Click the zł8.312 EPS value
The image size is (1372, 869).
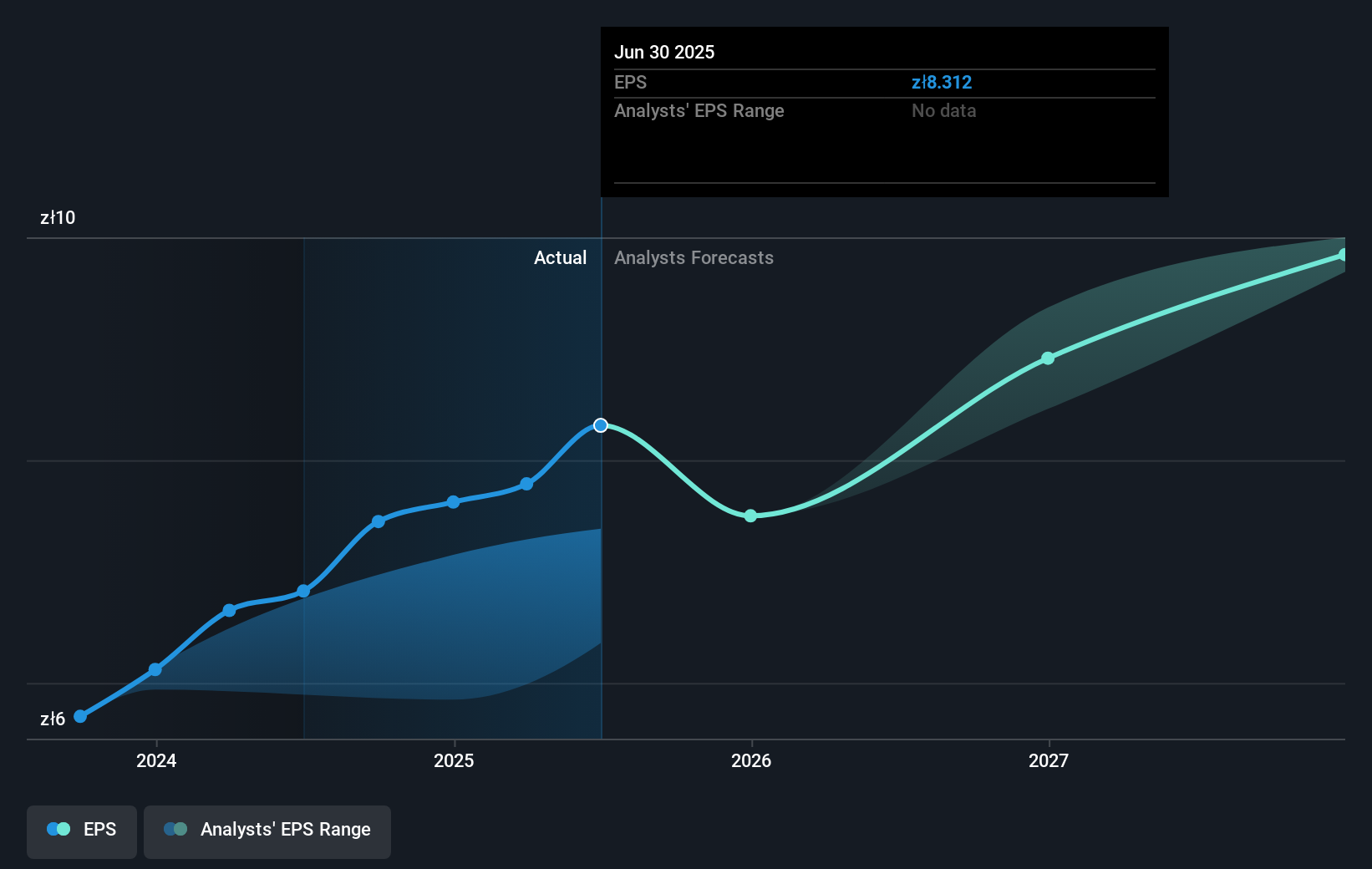tap(943, 82)
